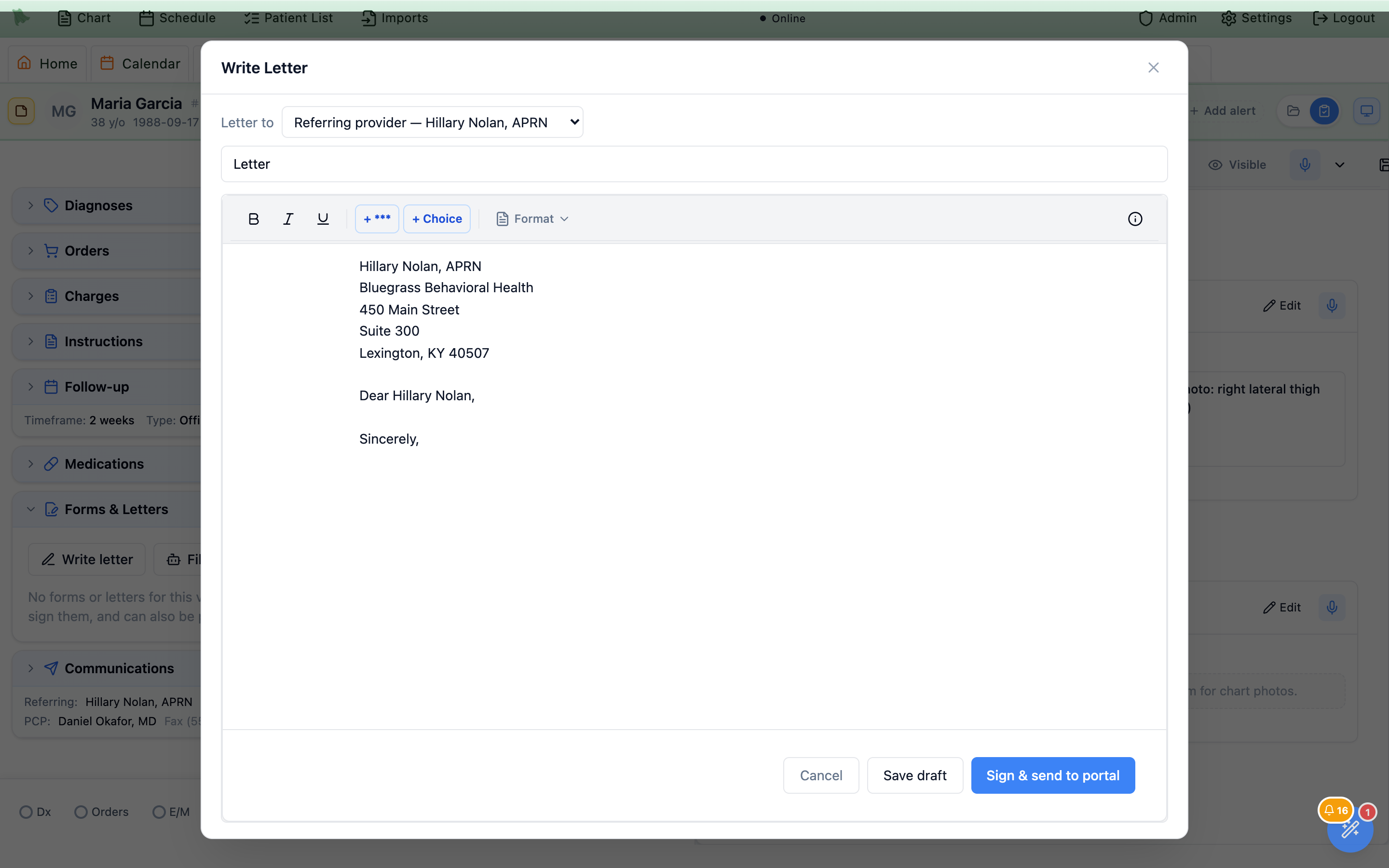Apply underline formatting in letter editor
The height and width of the screenshot is (868, 1389).
[323, 219]
